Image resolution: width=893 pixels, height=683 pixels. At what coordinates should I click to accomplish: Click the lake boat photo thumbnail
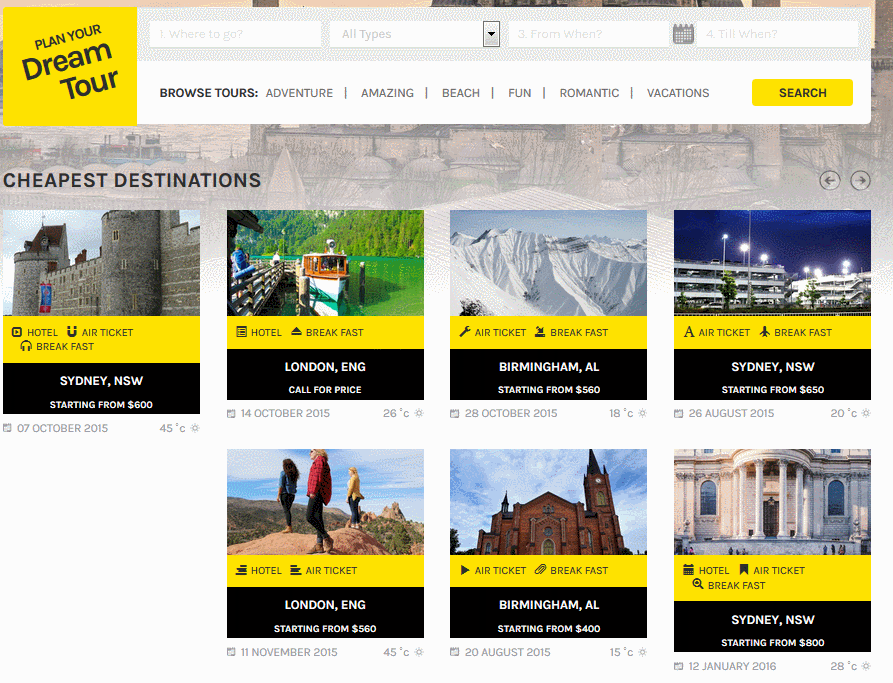[x=325, y=263]
